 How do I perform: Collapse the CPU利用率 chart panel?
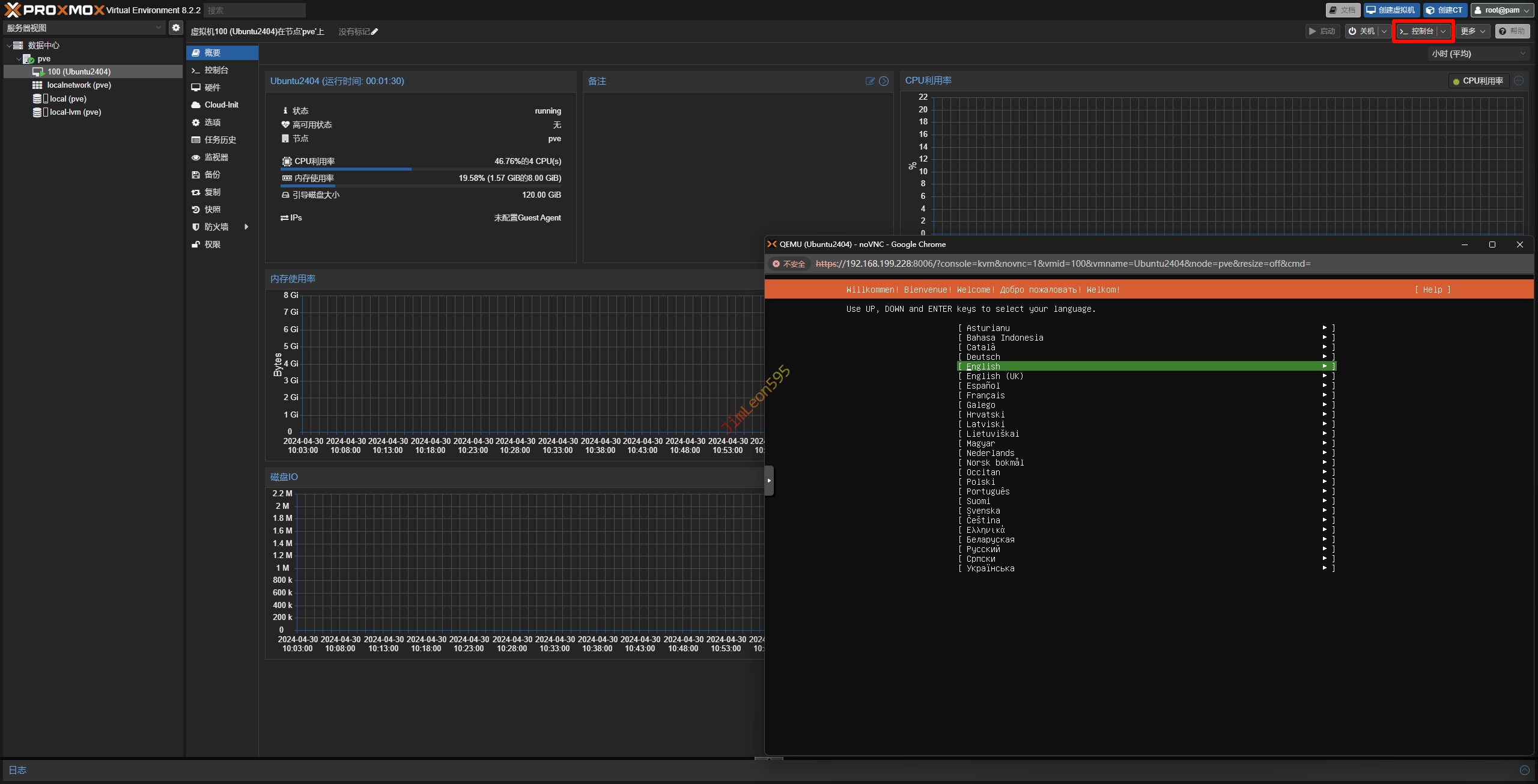(x=1519, y=81)
